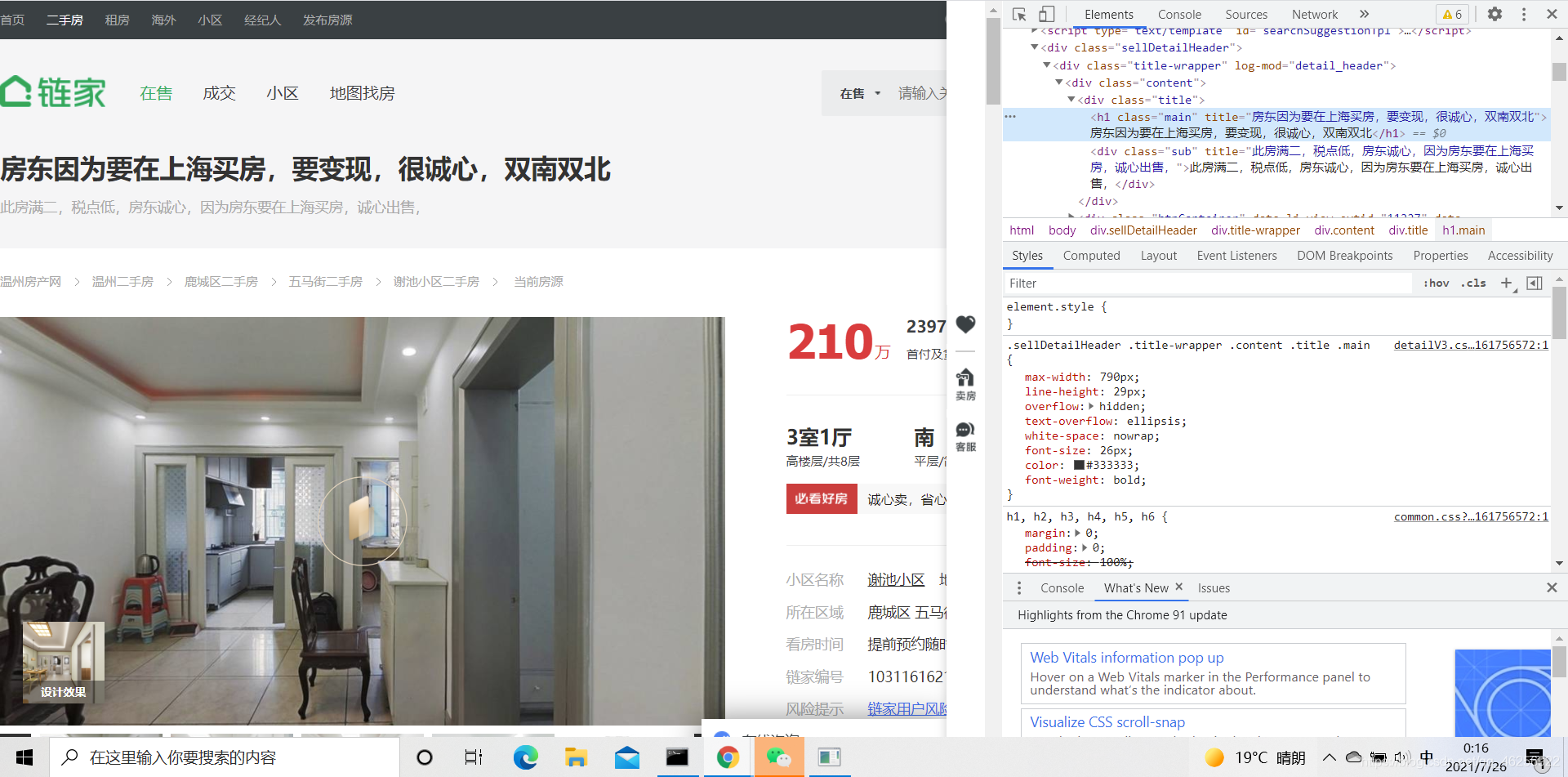Collapse the div class title node

point(1071,100)
